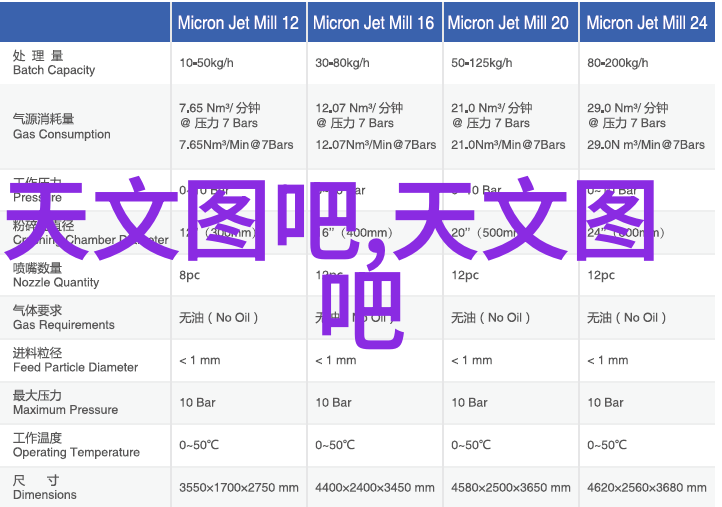Click the 4580x2500x3650 mm dimensions cell
The height and width of the screenshot is (507, 722).
[x=511, y=487]
